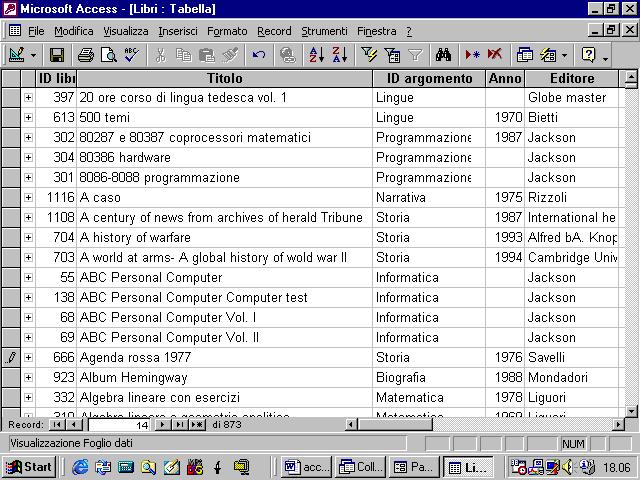The height and width of the screenshot is (480, 640).
Task: Click the Design View toolbar icon
Action: coord(17,55)
